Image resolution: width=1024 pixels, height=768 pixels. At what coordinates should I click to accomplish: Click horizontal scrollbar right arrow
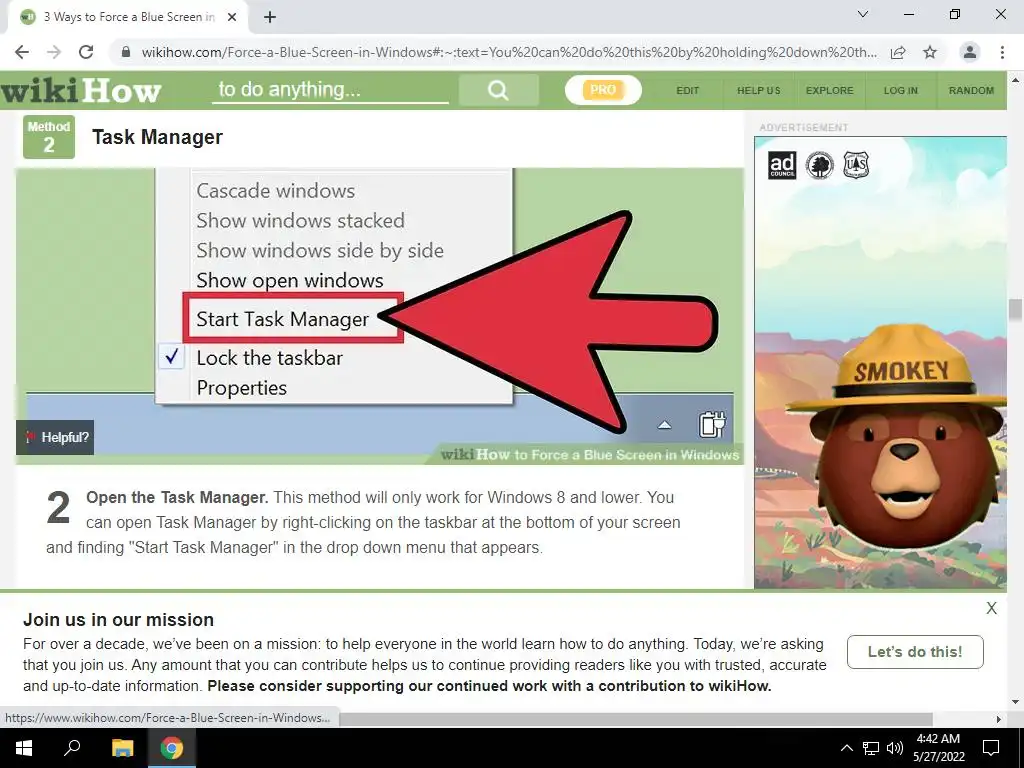click(999, 719)
